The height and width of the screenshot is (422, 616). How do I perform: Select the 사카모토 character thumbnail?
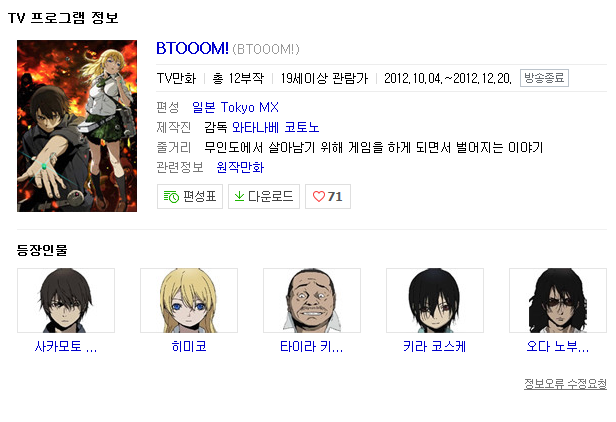click(66, 301)
